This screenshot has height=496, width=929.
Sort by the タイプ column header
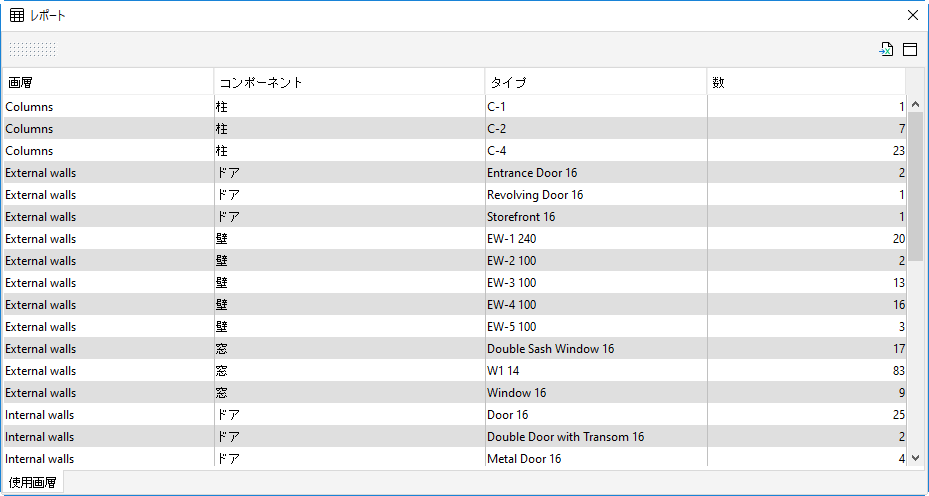596,82
